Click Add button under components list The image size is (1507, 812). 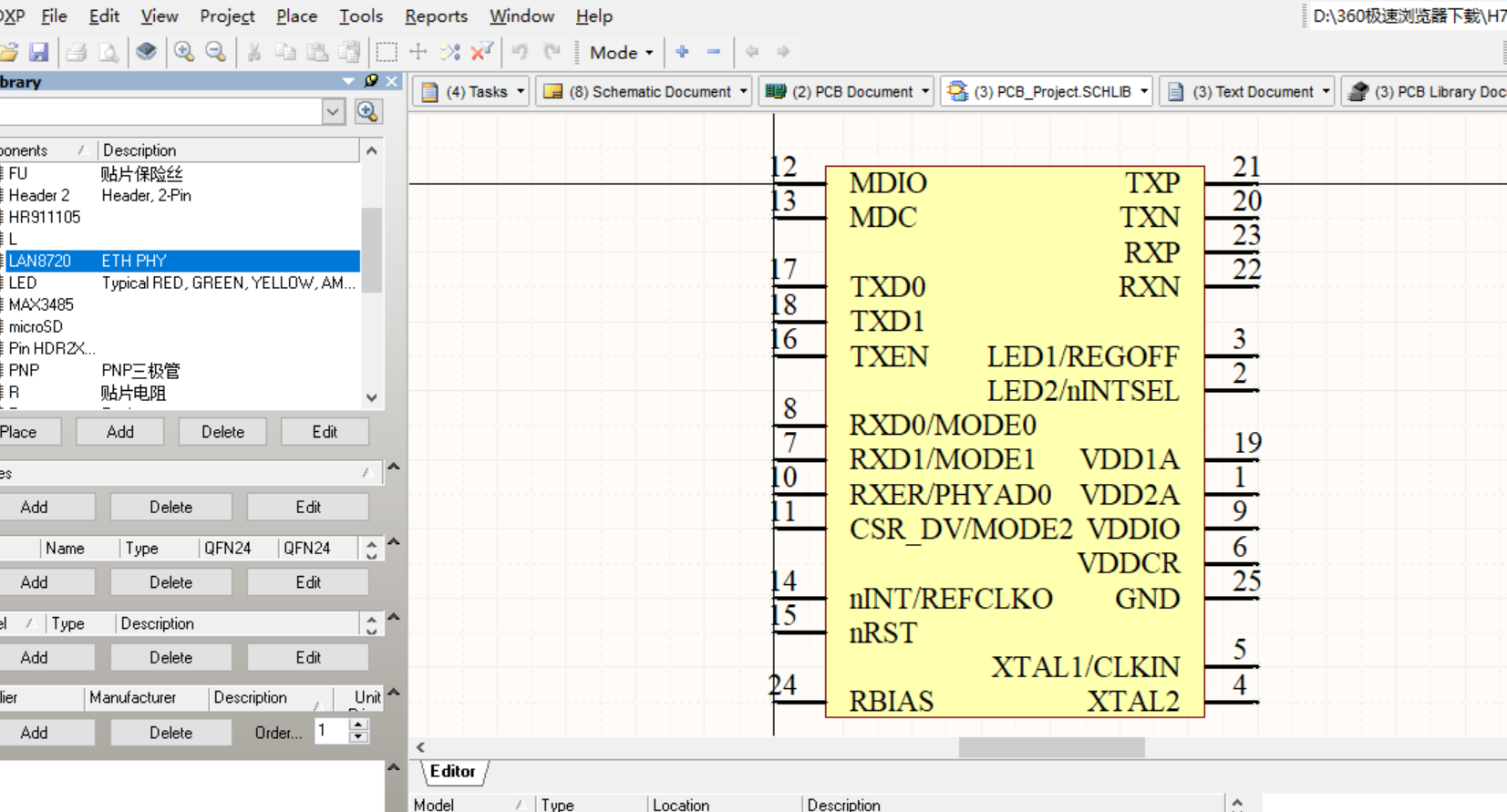(119, 432)
